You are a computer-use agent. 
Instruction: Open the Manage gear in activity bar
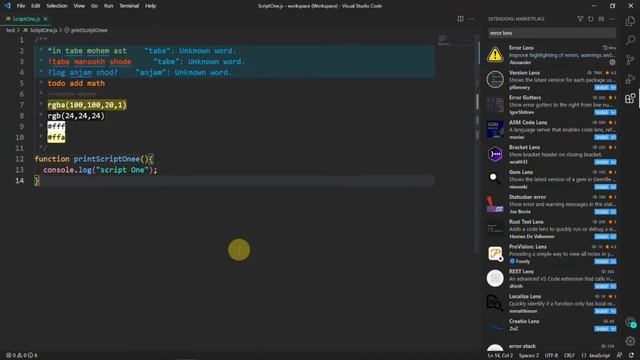click(630, 341)
